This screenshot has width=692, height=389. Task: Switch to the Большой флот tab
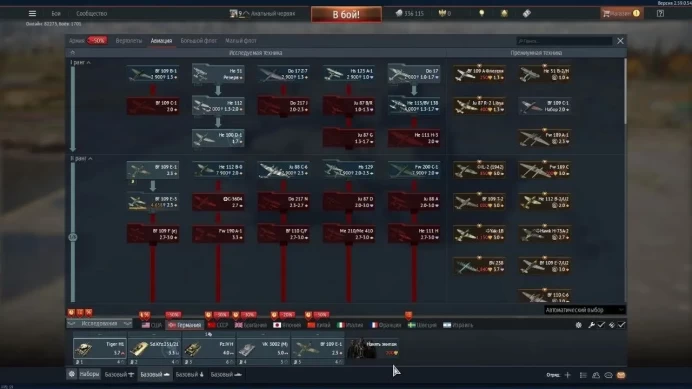[199, 41]
